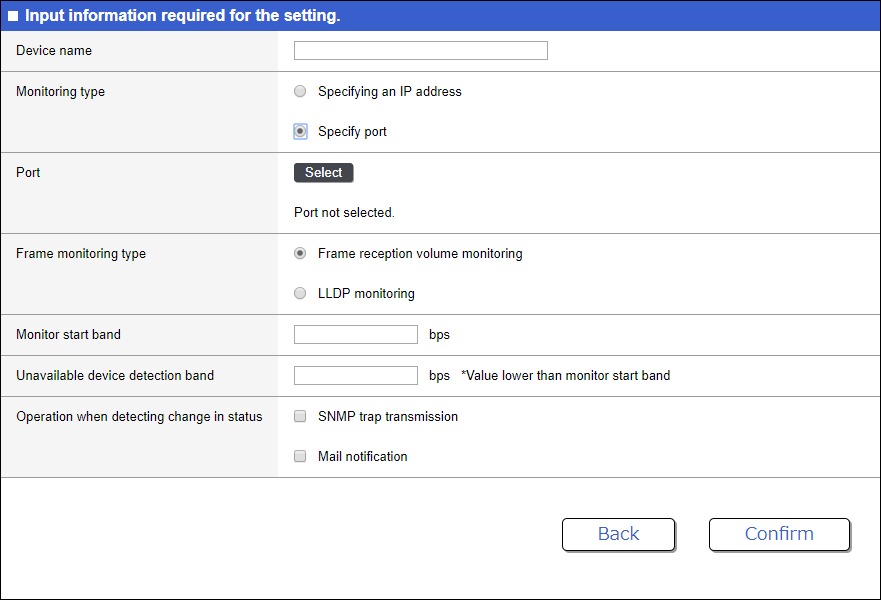Click the 'Monitoring type' row label

pos(60,92)
